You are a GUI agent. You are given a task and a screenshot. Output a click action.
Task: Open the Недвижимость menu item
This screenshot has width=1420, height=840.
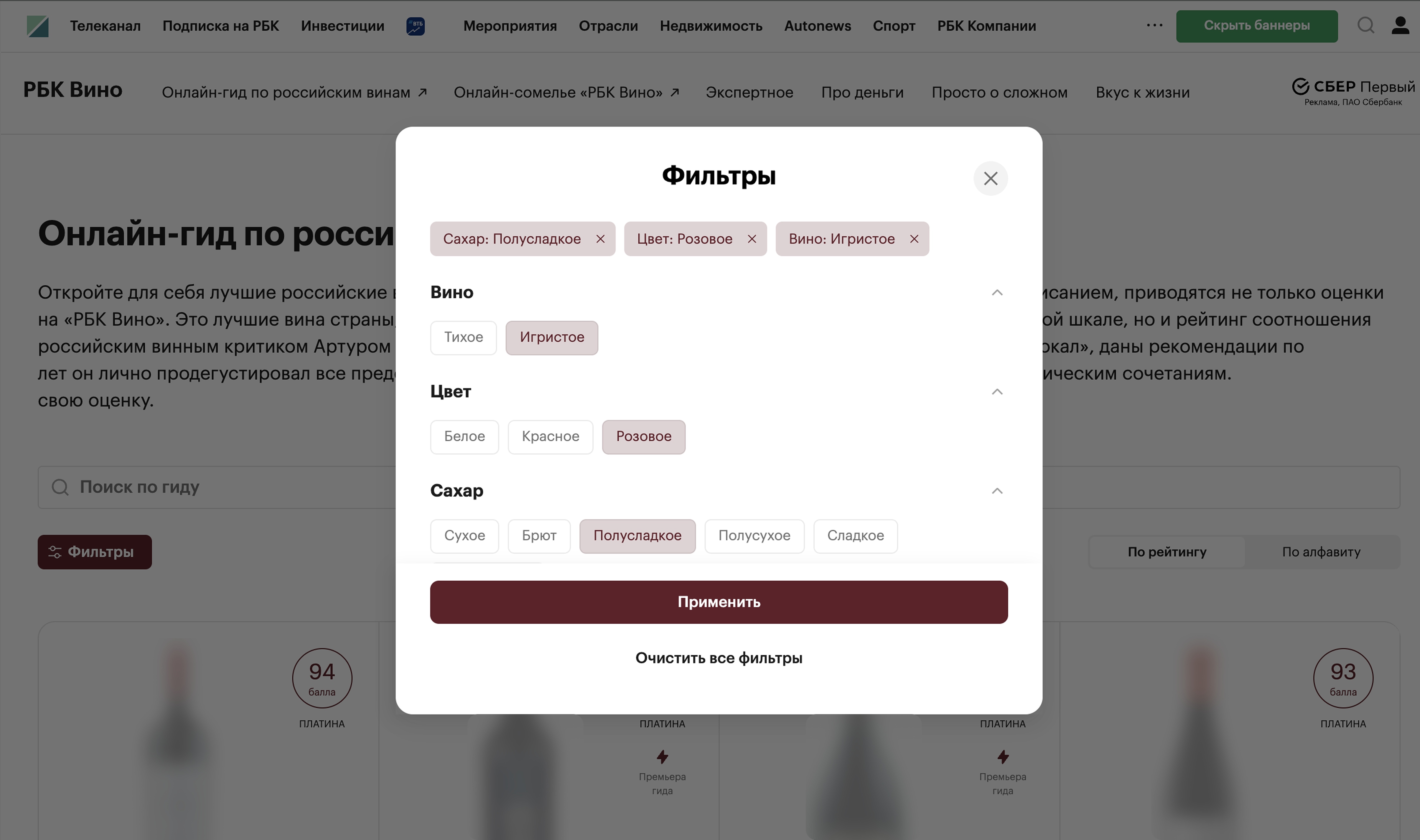(710, 26)
